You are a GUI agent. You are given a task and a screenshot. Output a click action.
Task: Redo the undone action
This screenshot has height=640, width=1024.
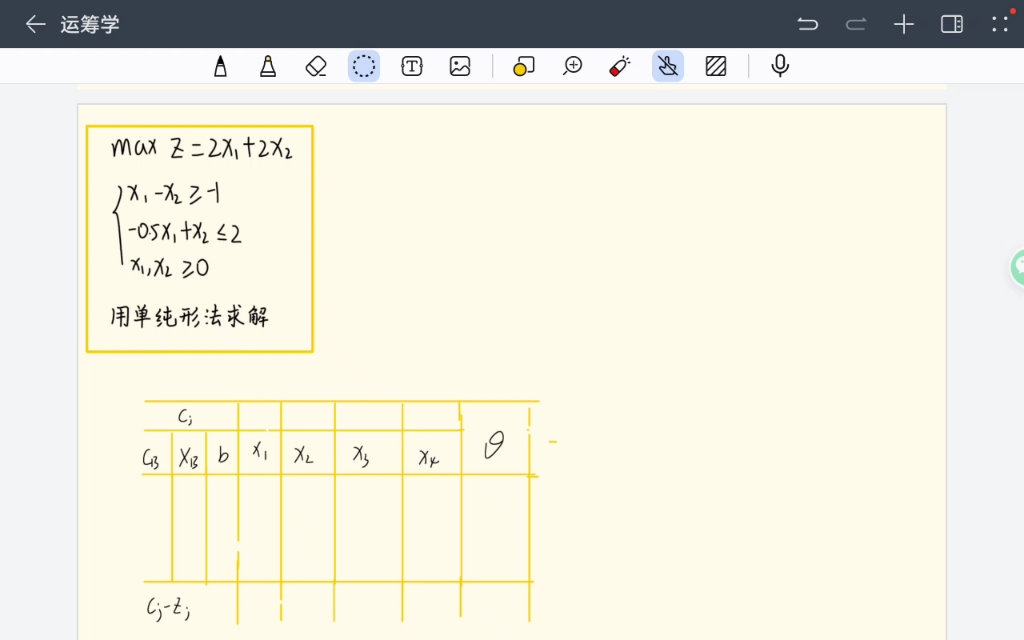(x=855, y=23)
